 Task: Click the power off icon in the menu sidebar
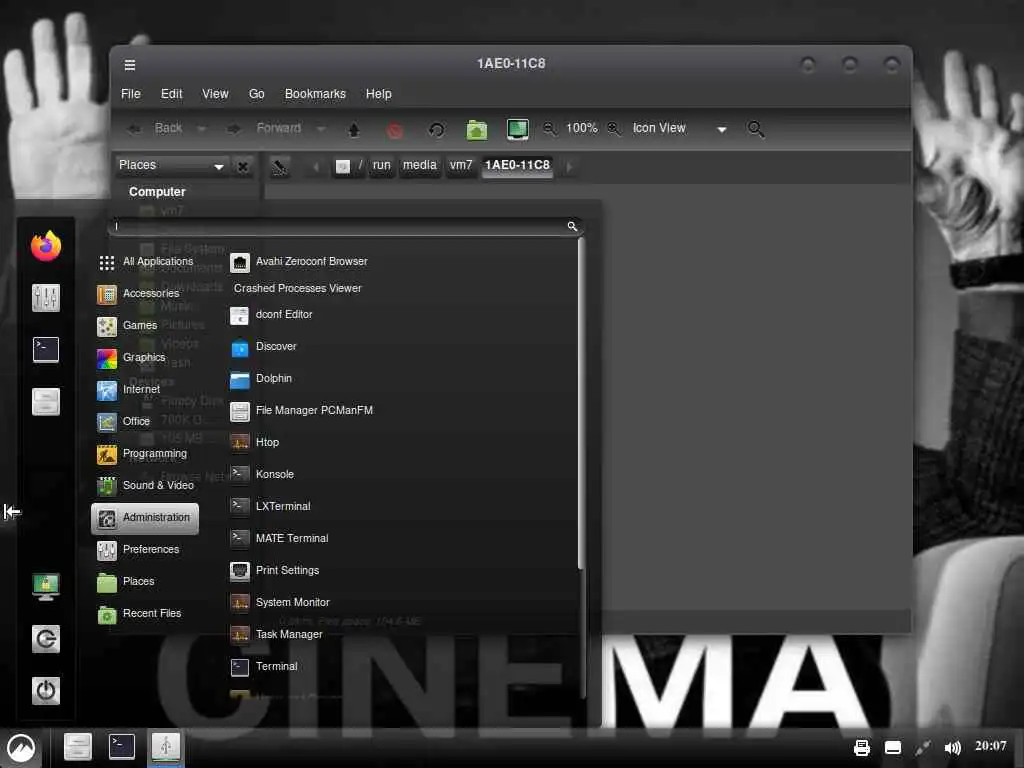point(46,690)
